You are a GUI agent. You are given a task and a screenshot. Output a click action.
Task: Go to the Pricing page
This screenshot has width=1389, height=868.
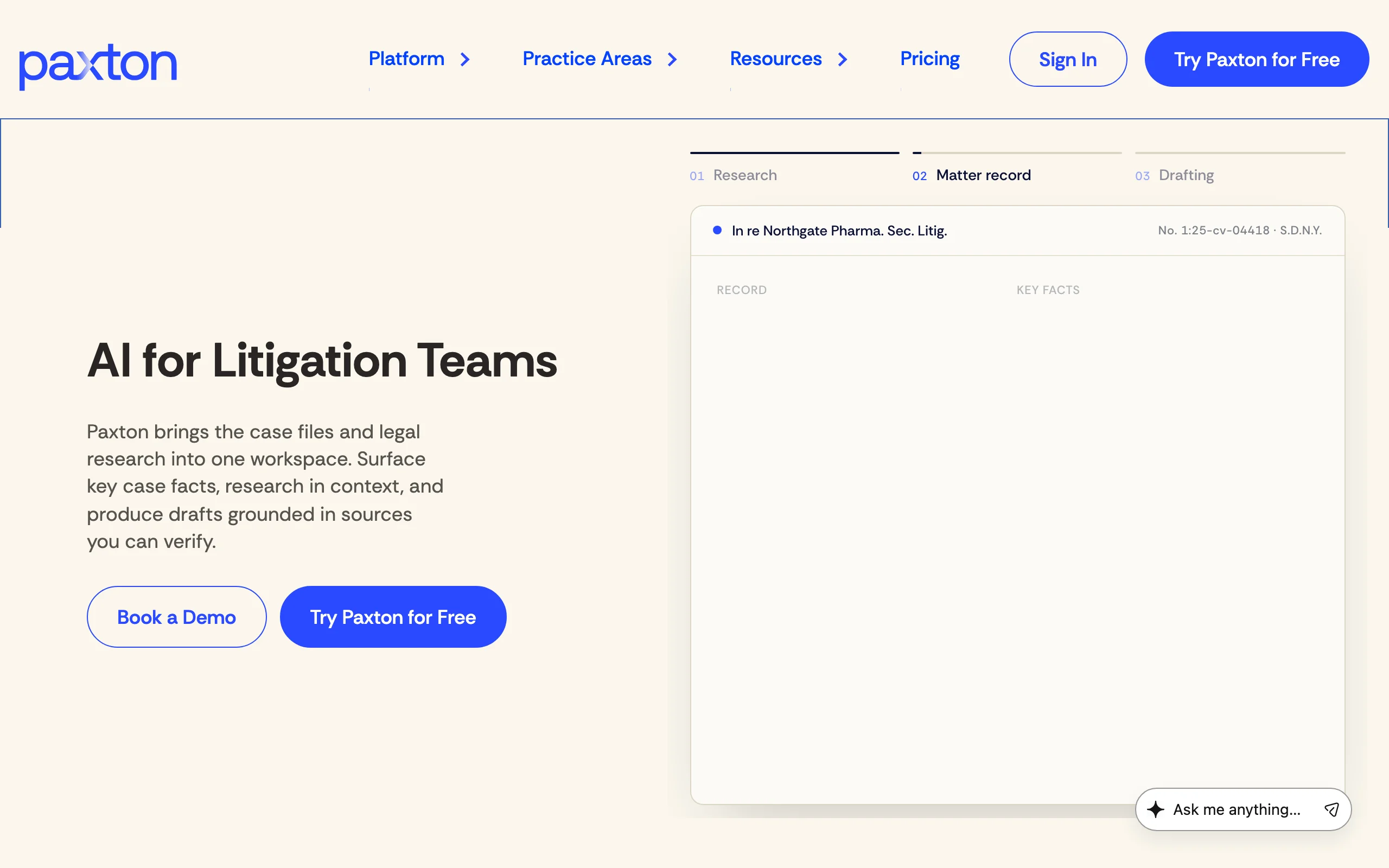(930, 59)
